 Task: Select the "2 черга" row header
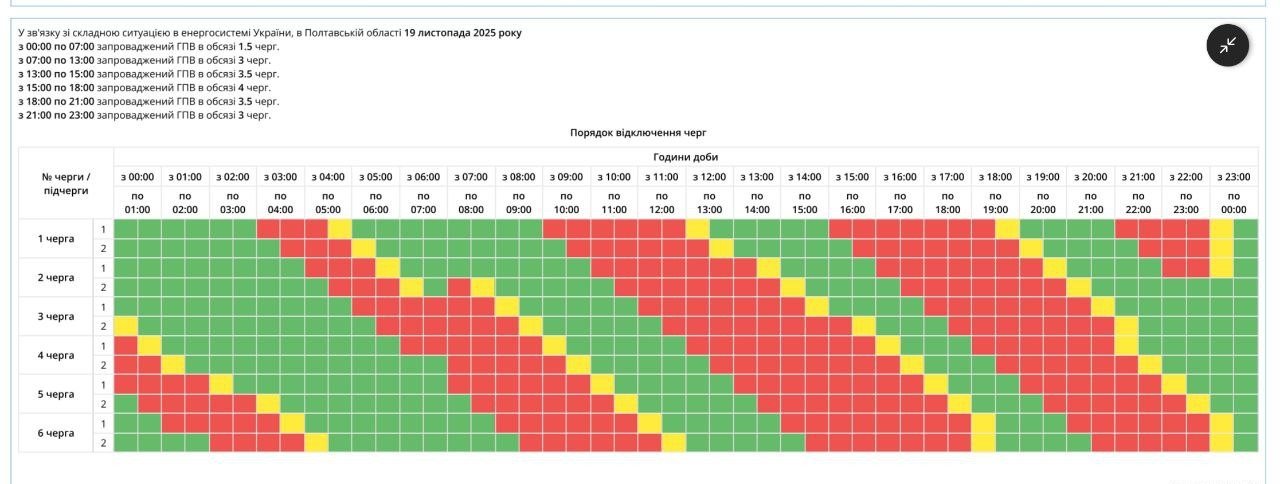[56, 277]
